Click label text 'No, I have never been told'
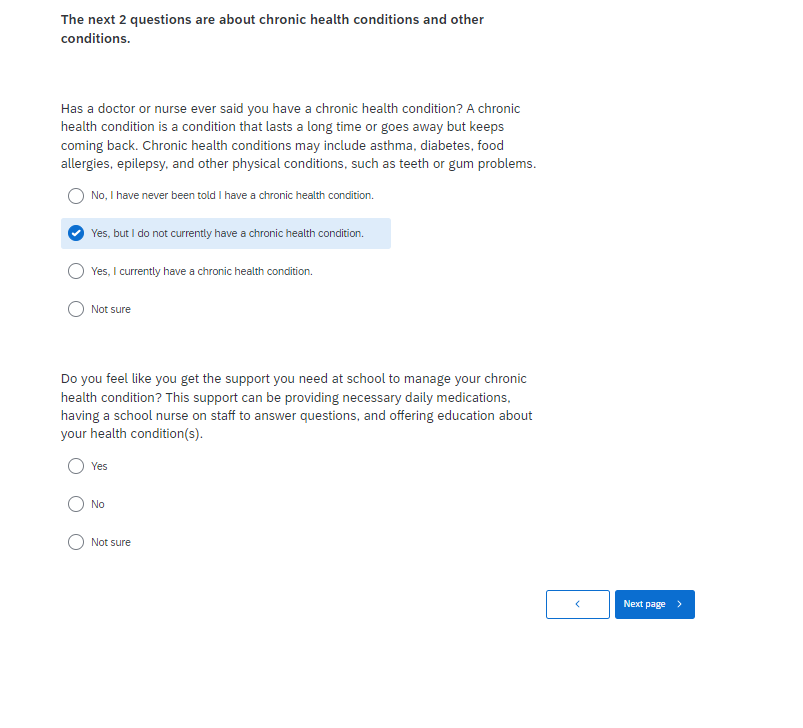 point(232,195)
